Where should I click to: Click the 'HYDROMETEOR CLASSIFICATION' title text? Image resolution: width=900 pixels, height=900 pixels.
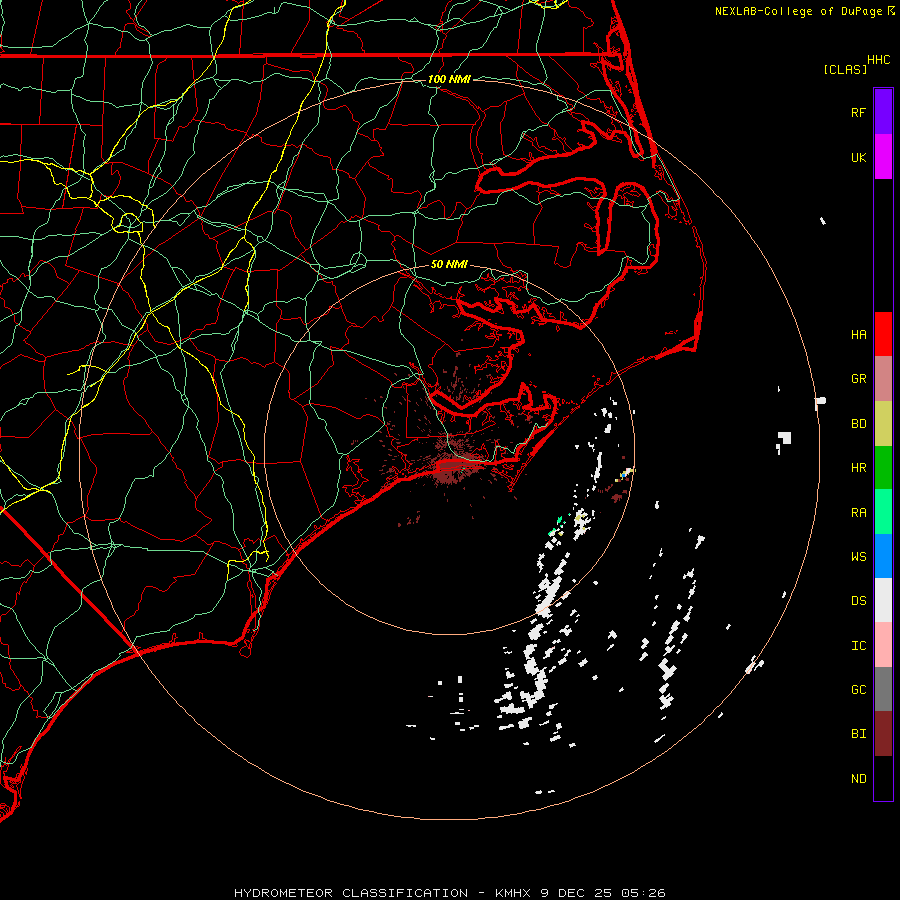[x=351, y=893]
